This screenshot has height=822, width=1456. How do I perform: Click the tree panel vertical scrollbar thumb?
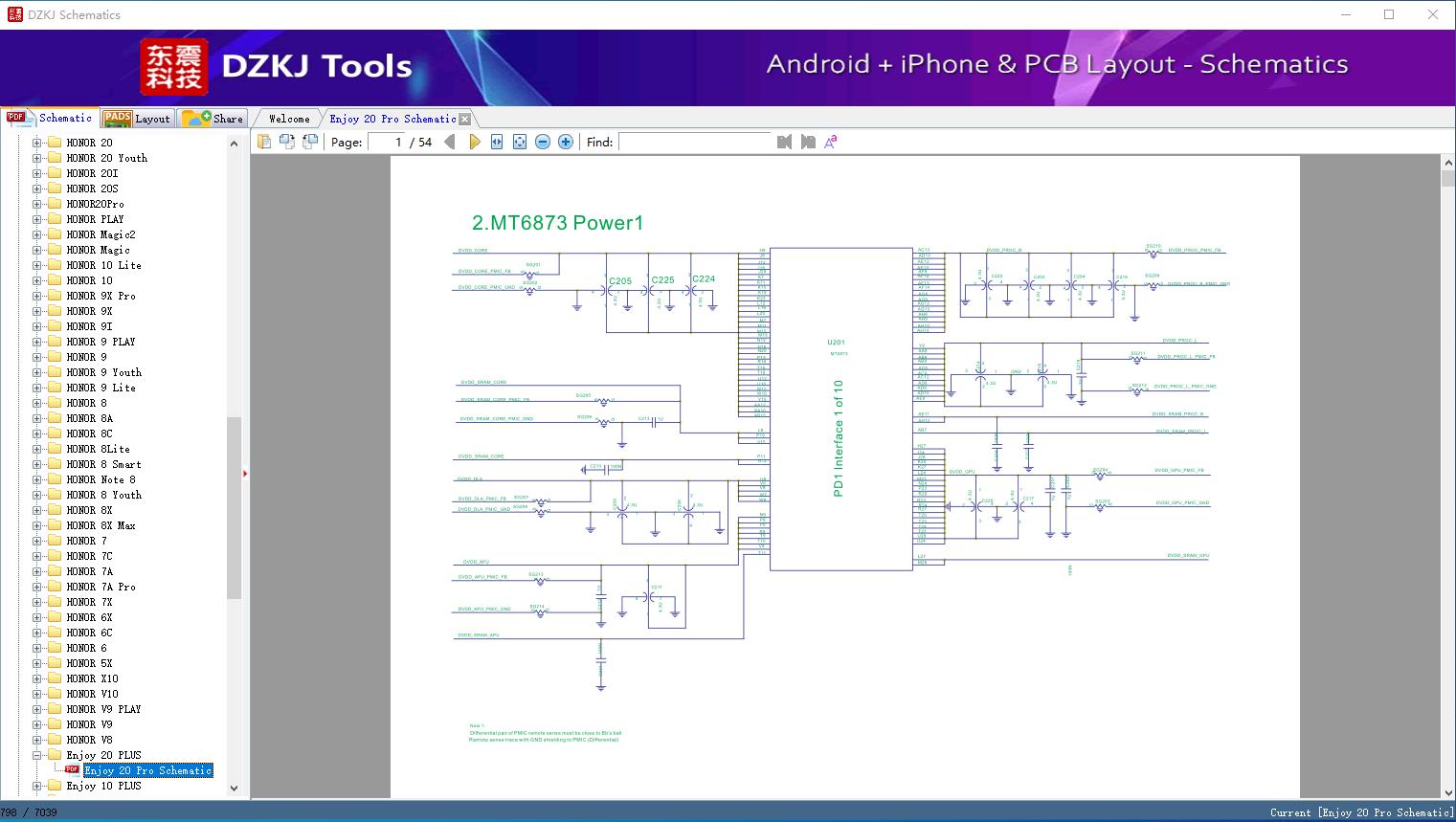click(234, 507)
